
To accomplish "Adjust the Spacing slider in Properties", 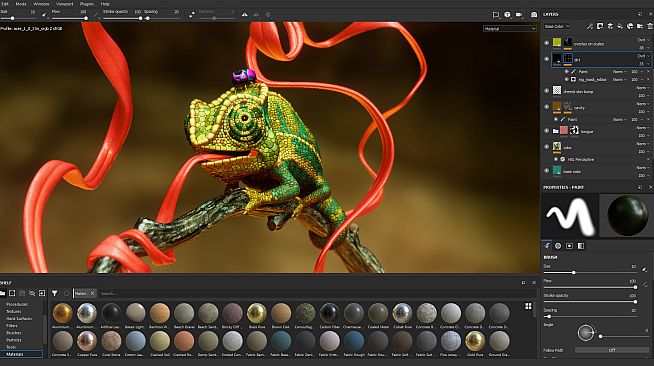I will pos(590,316).
